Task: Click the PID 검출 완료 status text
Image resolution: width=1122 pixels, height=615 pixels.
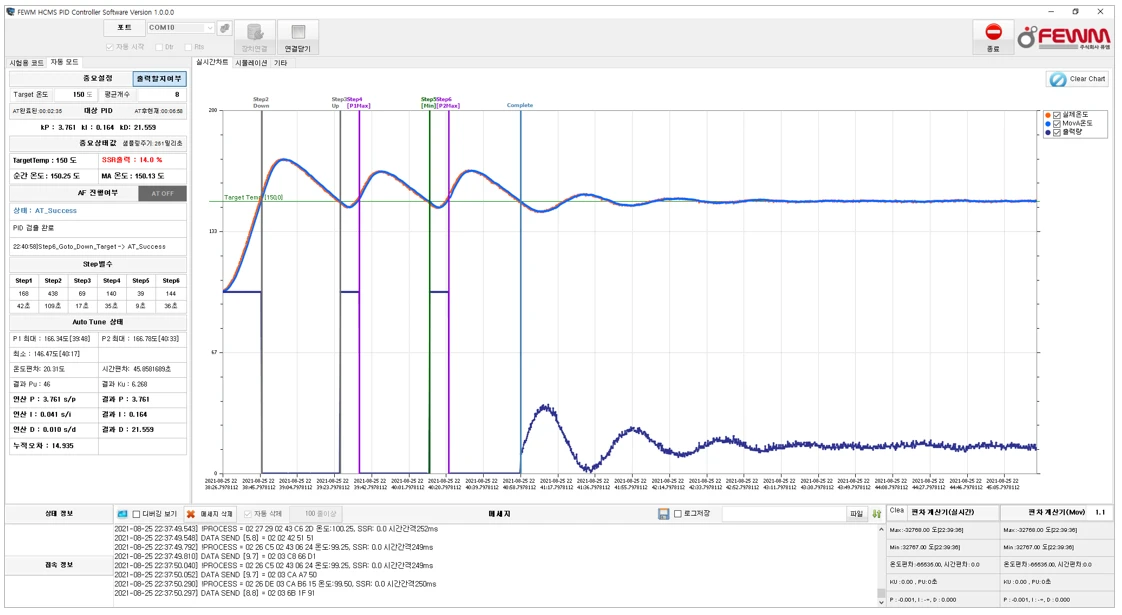Action: 33,228
